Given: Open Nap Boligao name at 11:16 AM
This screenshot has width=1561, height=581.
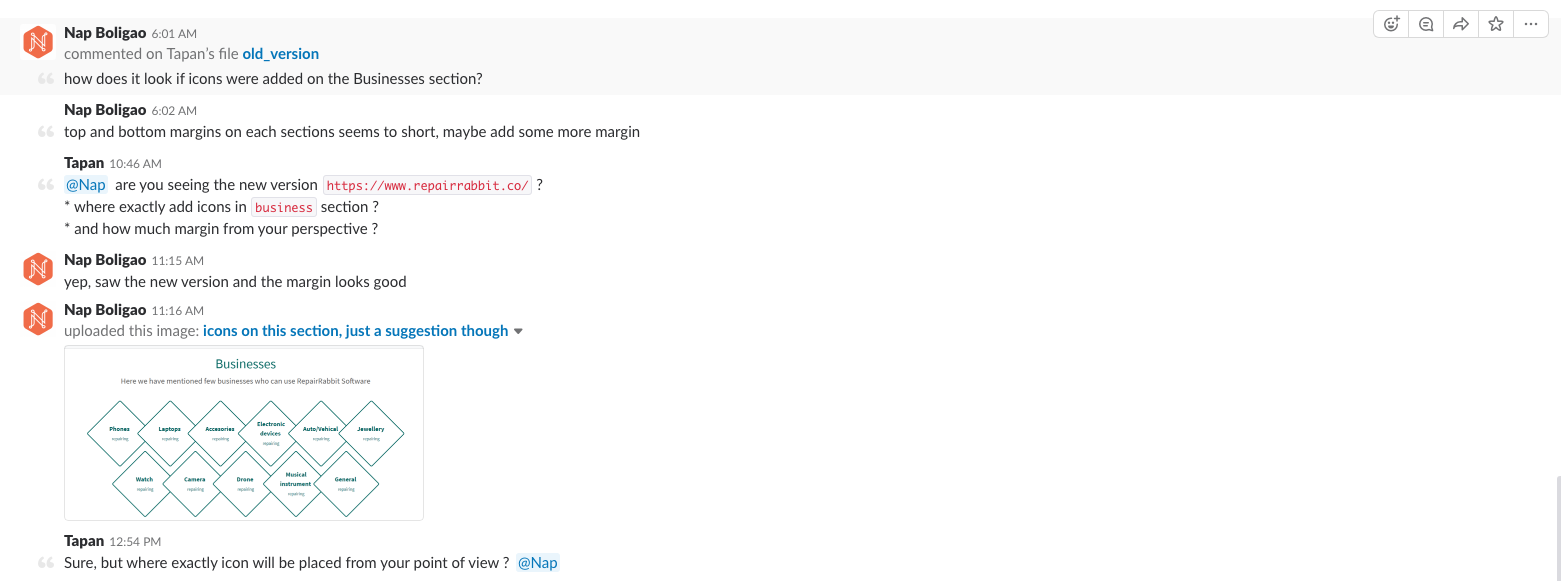Looking at the screenshot, I should pos(105,310).
